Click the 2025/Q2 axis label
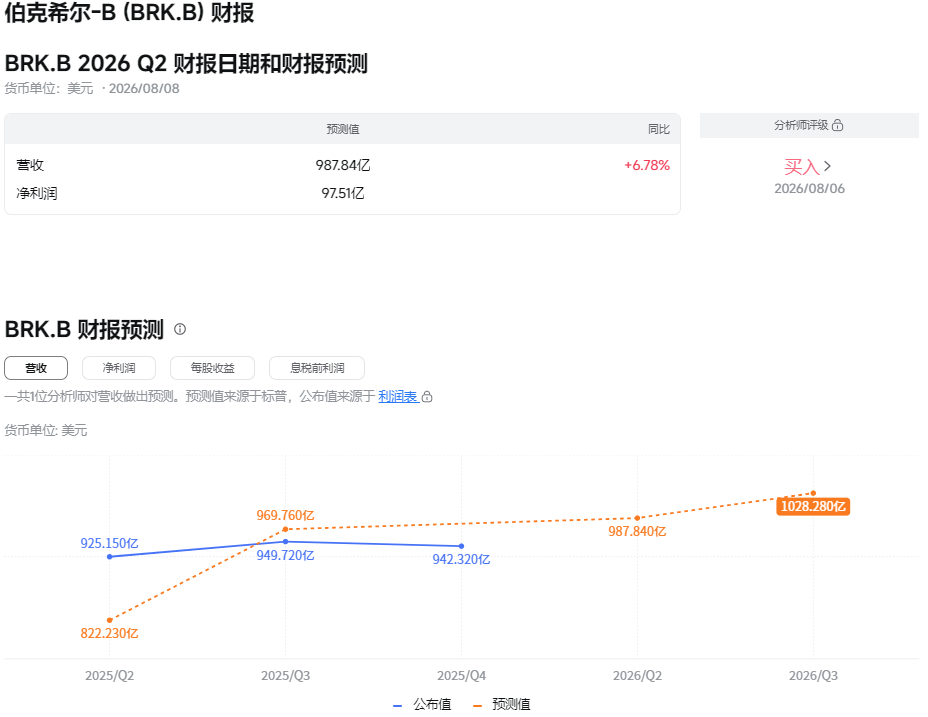The width and height of the screenshot is (928, 717). [109, 676]
